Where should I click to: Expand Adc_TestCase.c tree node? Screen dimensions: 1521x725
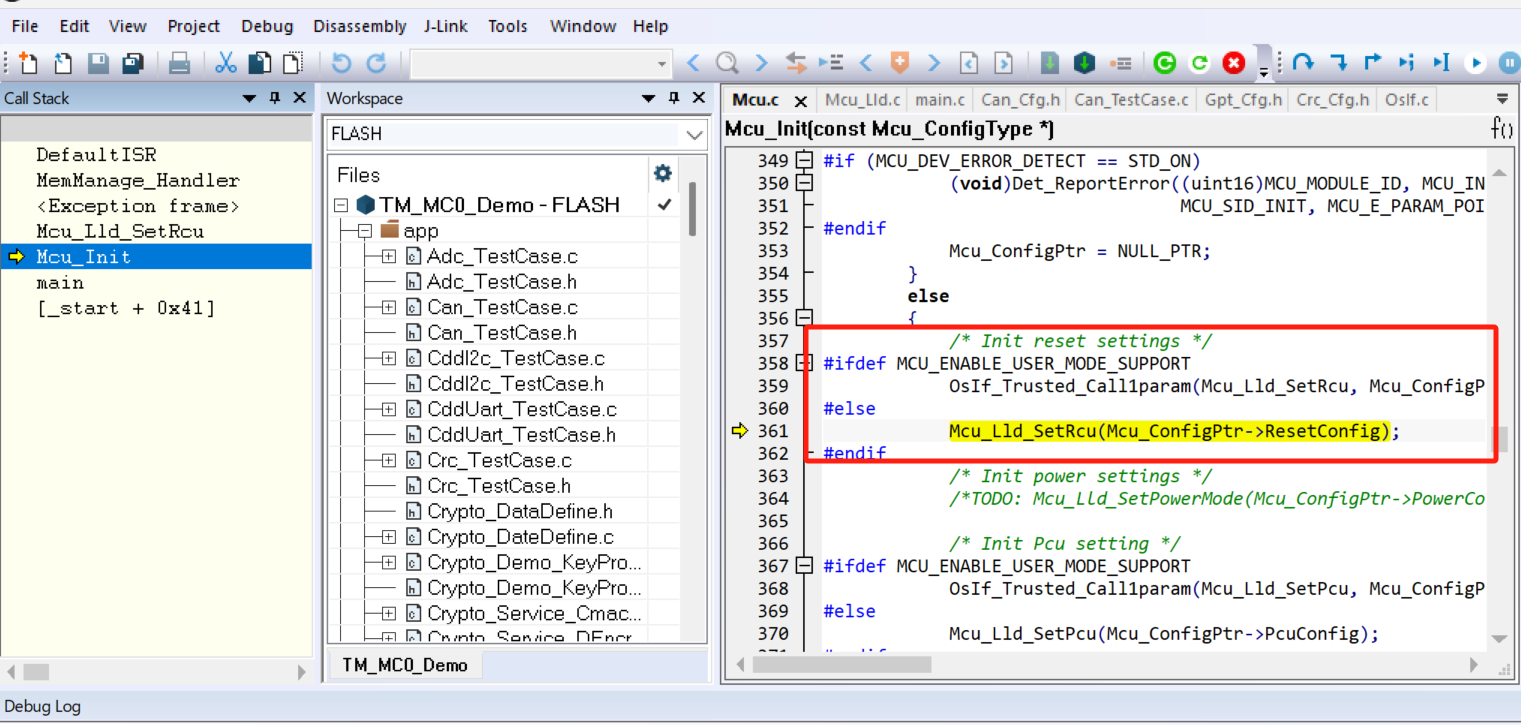[388, 257]
